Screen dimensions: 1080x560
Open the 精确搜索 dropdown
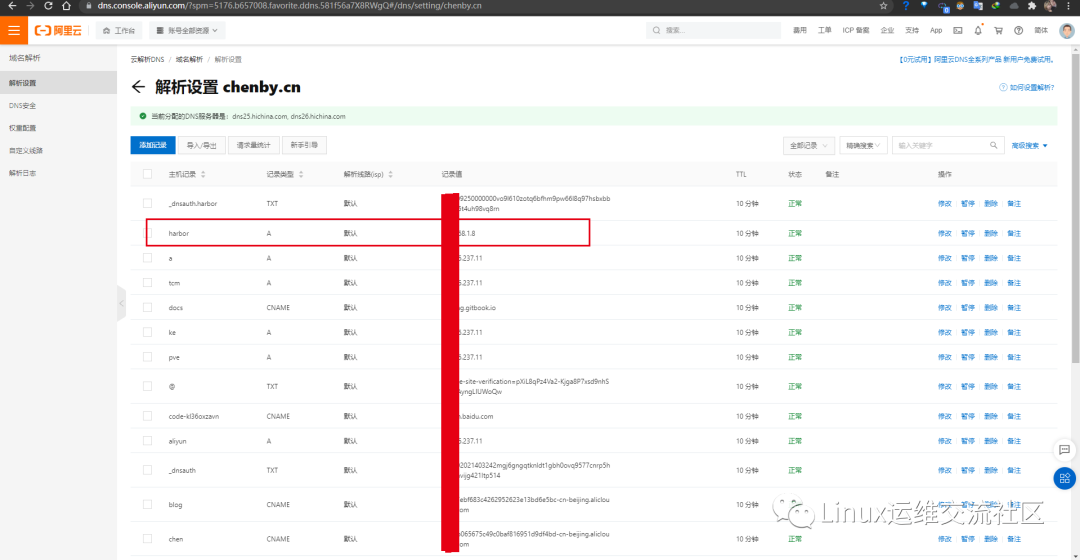pyautogui.click(x=863, y=145)
